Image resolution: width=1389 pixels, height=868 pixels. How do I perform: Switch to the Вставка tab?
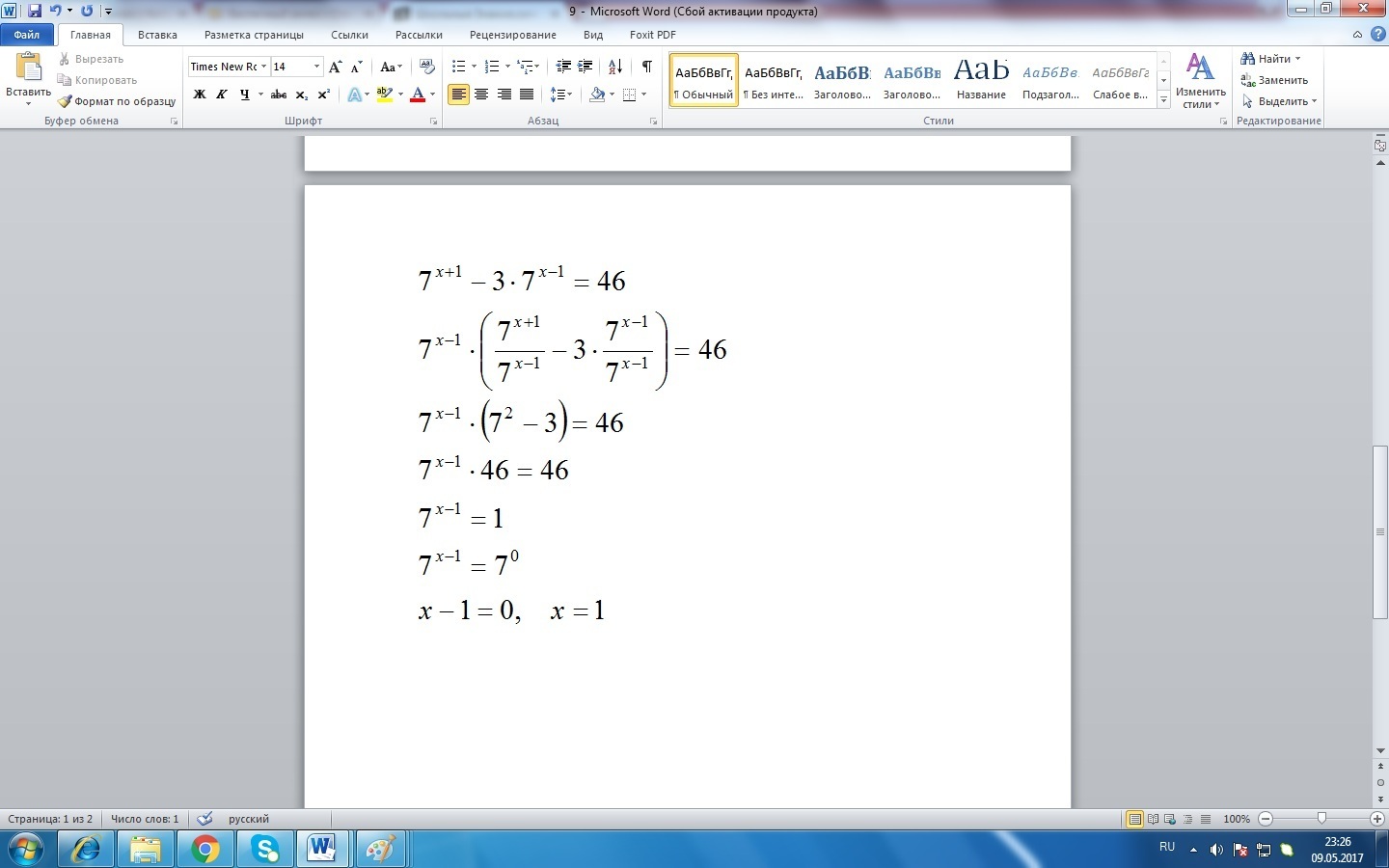[x=157, y=35]
